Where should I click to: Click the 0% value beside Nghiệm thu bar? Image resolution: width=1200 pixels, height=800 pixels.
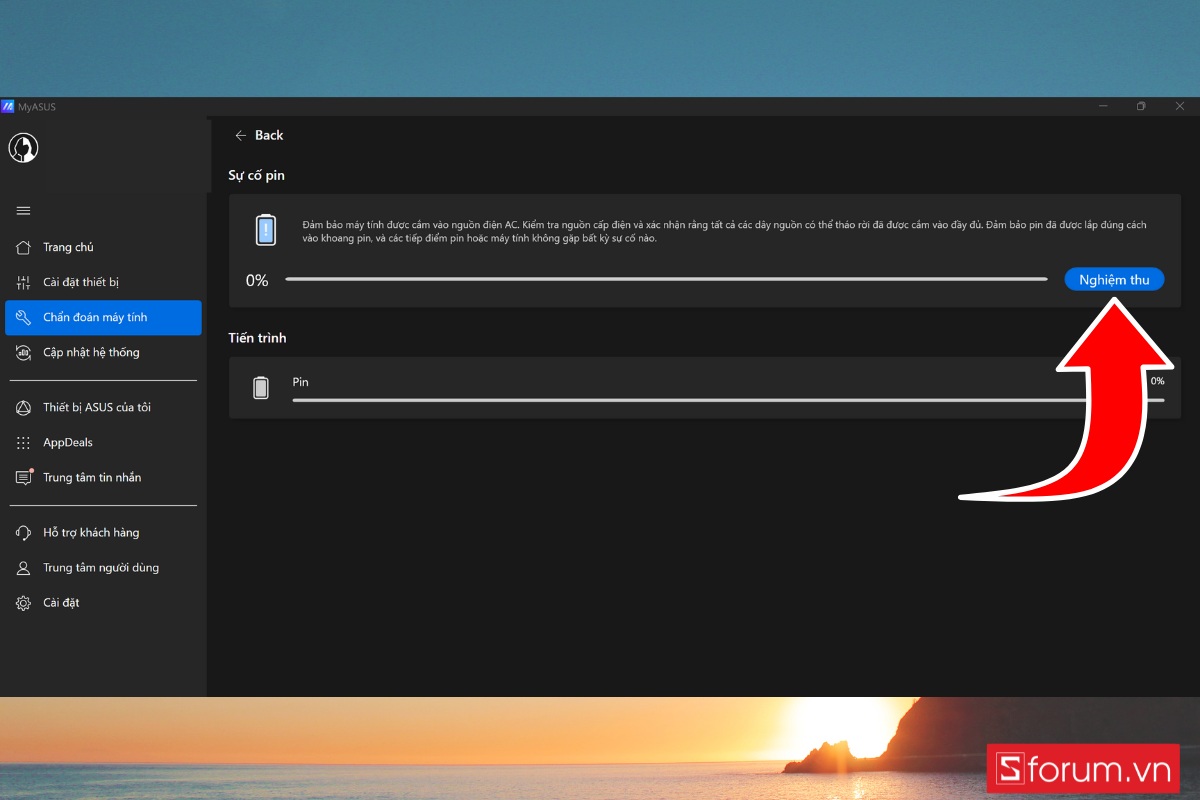(257, 281)
